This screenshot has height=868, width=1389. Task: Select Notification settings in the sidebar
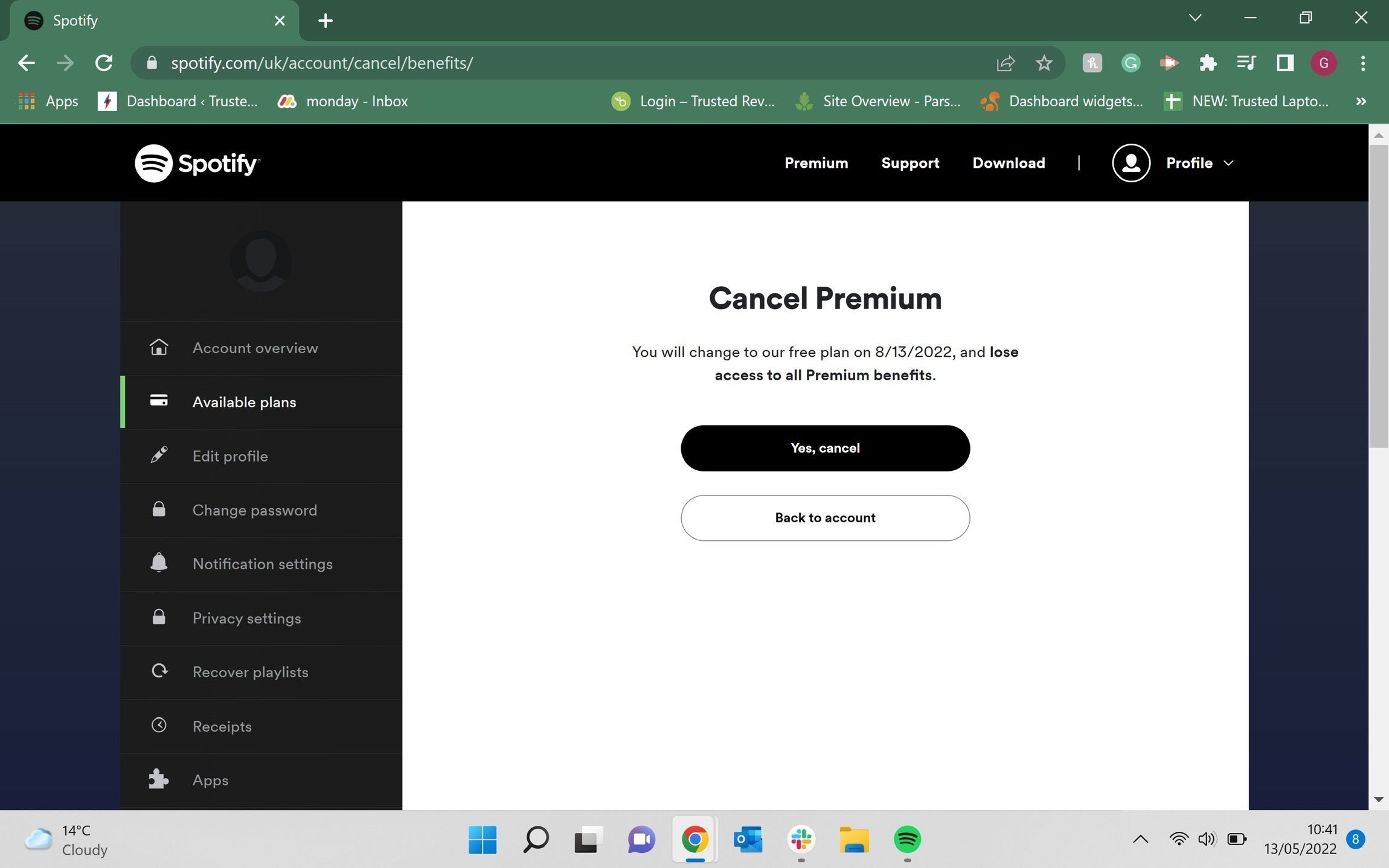point(261,564)
